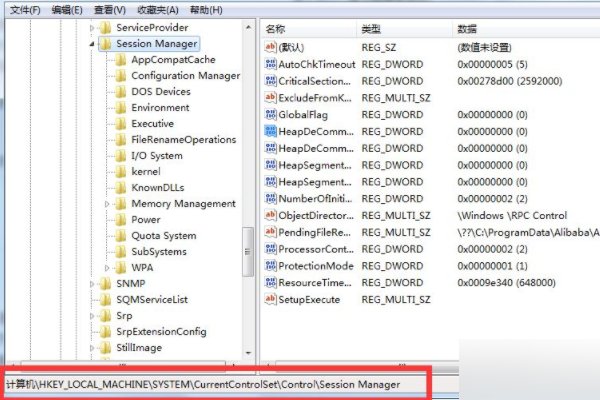Image resolution: width=600 pixels, height=400 pixels.
Task: Click the SubSystems folder icon
Action: click(120, 252)
